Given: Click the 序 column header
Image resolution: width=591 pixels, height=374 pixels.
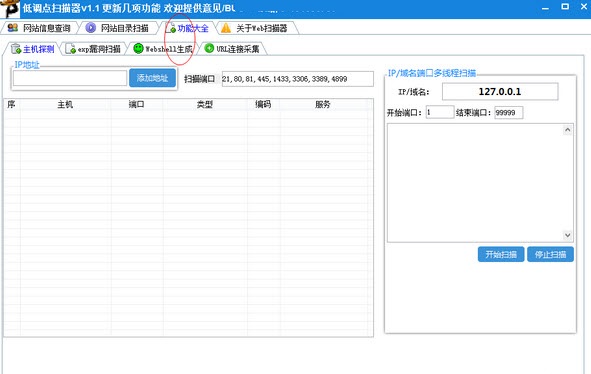Looking at the screenshot, I should click(x=11, y=104).
